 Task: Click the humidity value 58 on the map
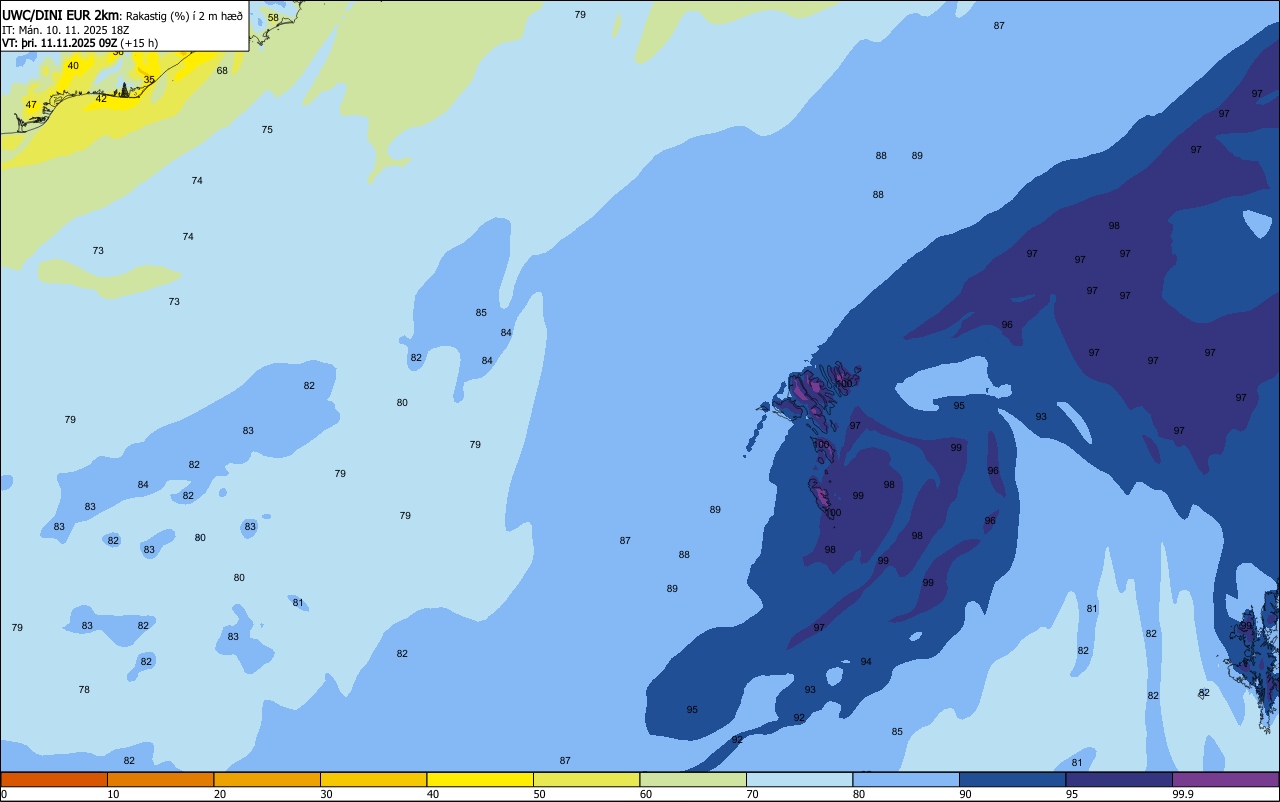pyautogui.click(x=273, y=18)
